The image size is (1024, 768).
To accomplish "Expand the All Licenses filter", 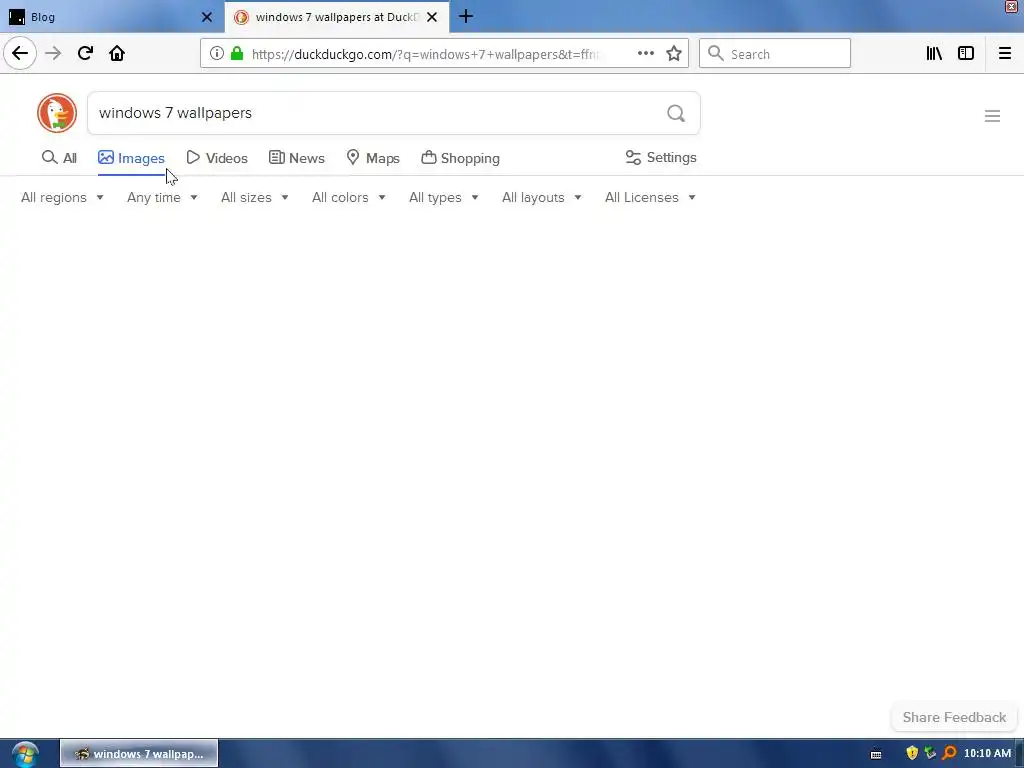I will (x=650, y=197).
